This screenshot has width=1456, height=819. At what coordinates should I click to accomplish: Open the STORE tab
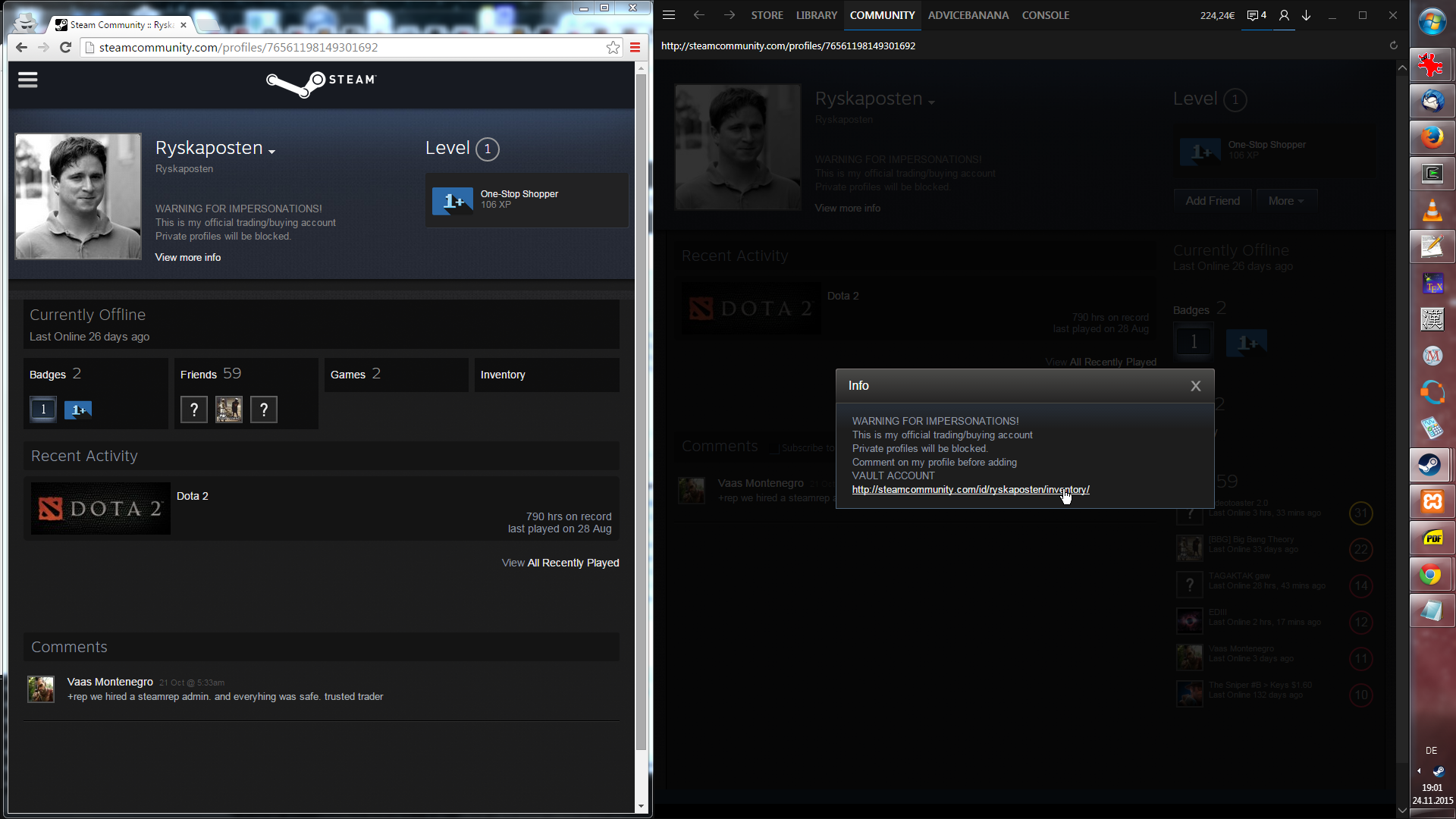(x=767, y=15)
